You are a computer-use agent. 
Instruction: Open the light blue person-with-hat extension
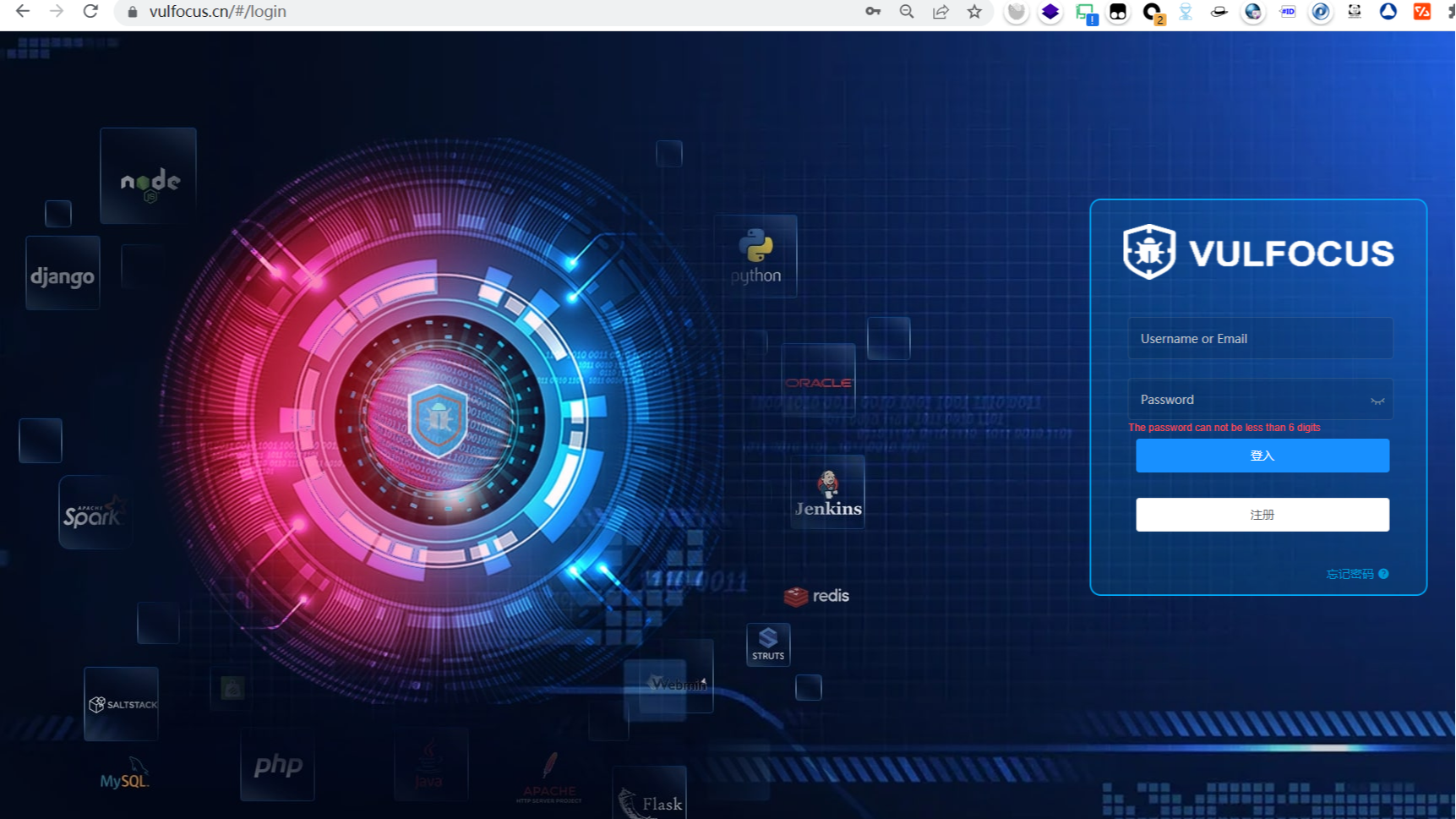click(x=1186, y=12)
